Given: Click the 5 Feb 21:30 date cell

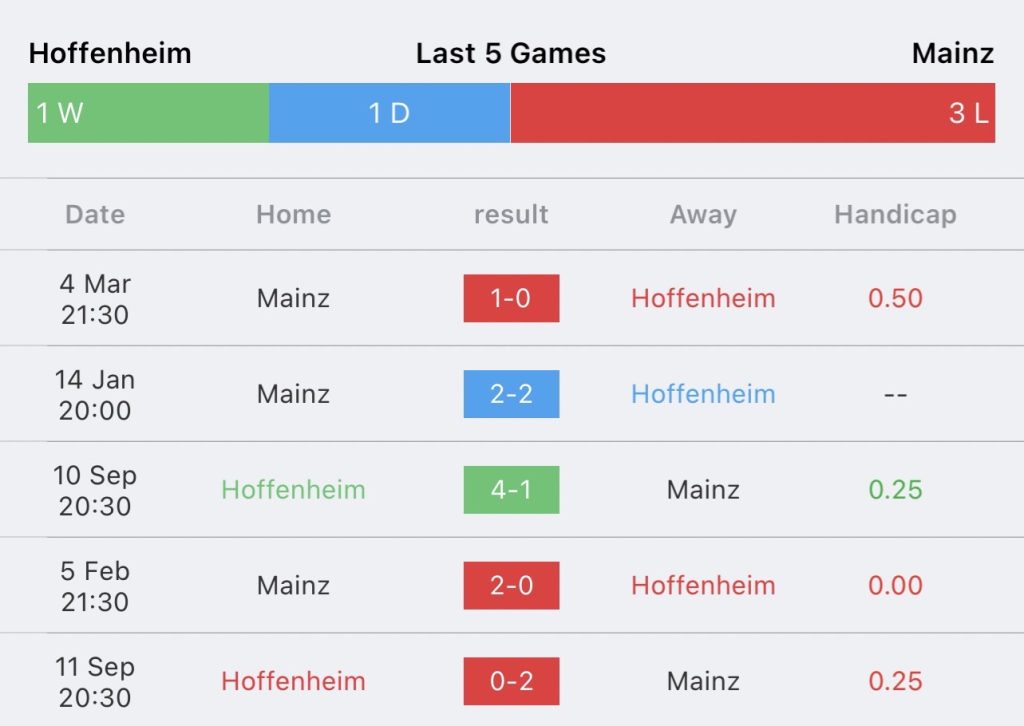Looking at the screenshot, I should click(95, 586).
